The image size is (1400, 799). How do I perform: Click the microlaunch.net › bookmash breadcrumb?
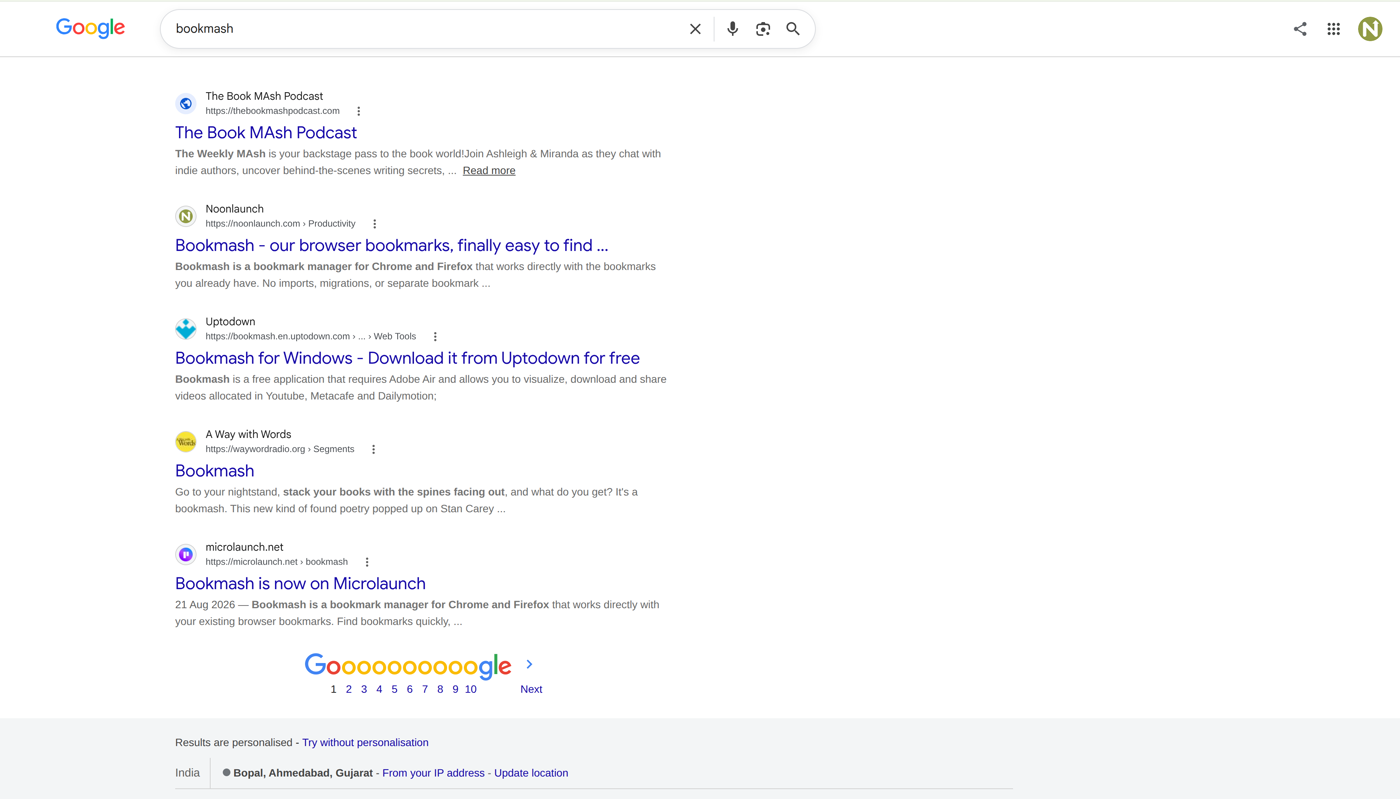tap(277, 562)
